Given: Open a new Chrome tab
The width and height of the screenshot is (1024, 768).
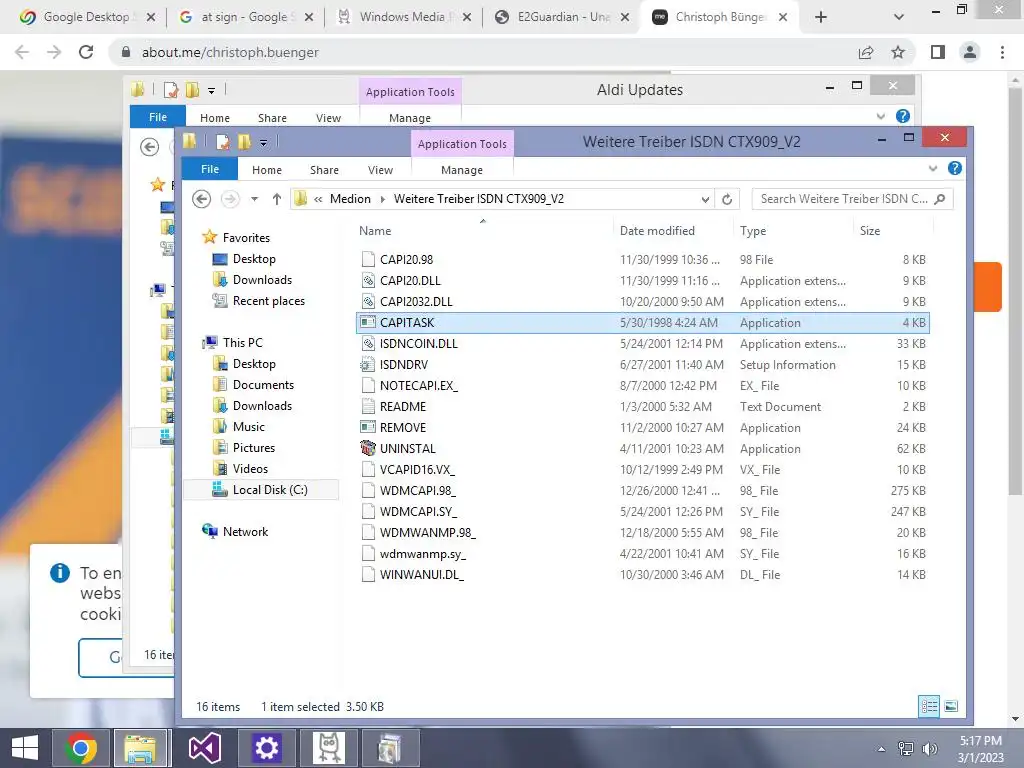Looking at the screenshot, I should [821, 17].
